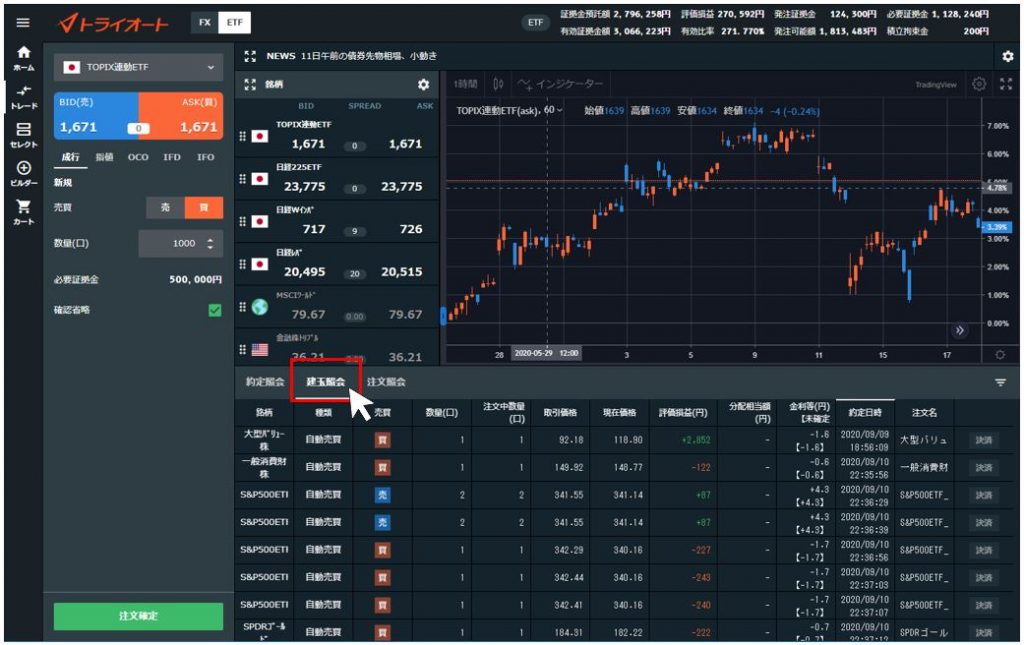This screenshot has height=645, width=1024.
Task: Switch to the 注文照会 tab
Action: click(386, 382)
